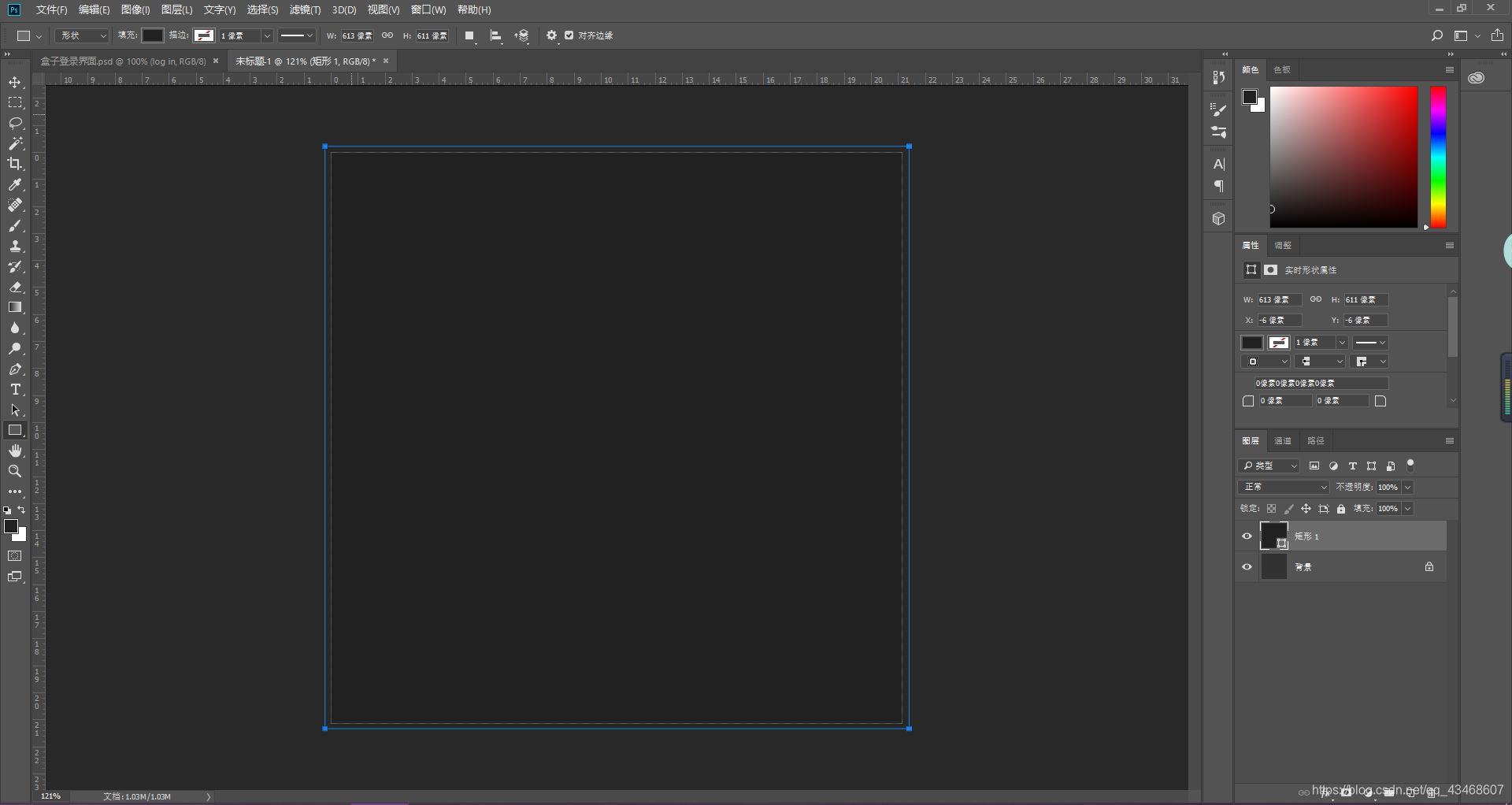This screenshot has height=805, width=1512.
Task: Open the blend mode 正常 dropdown
Action: point(1284,488)
